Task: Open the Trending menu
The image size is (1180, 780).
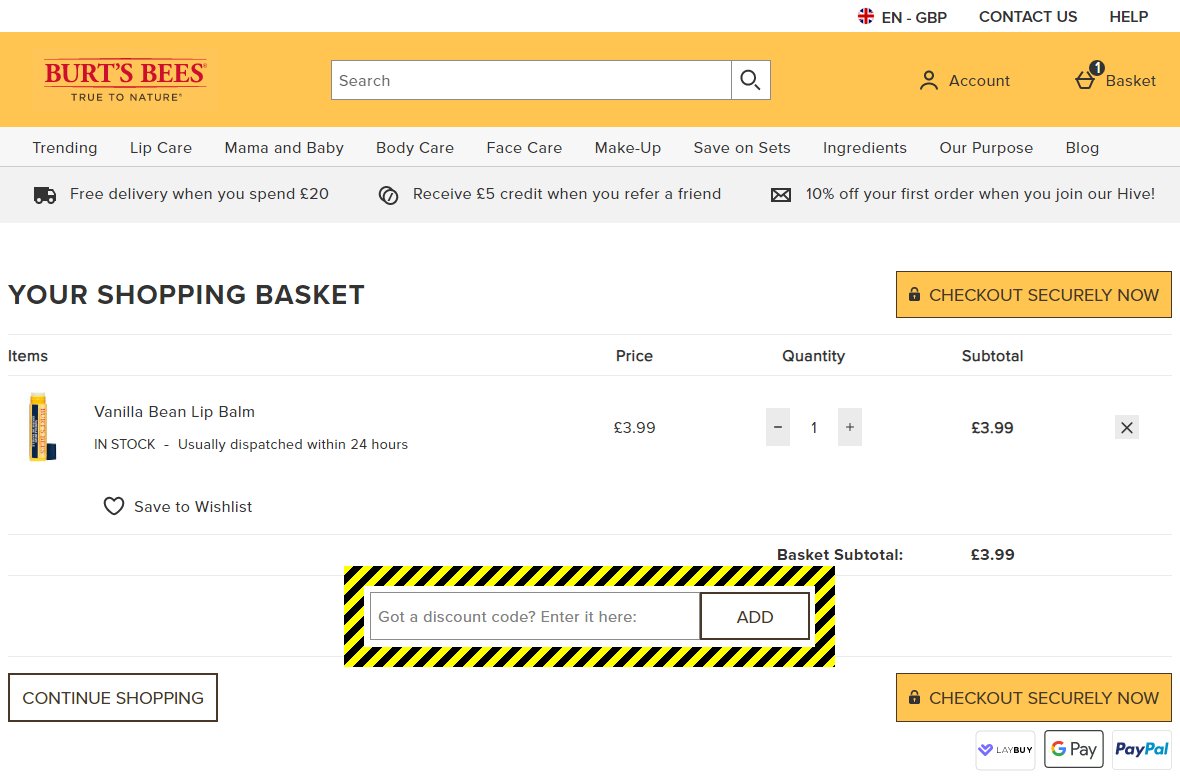Action: [x=65, y=148]
